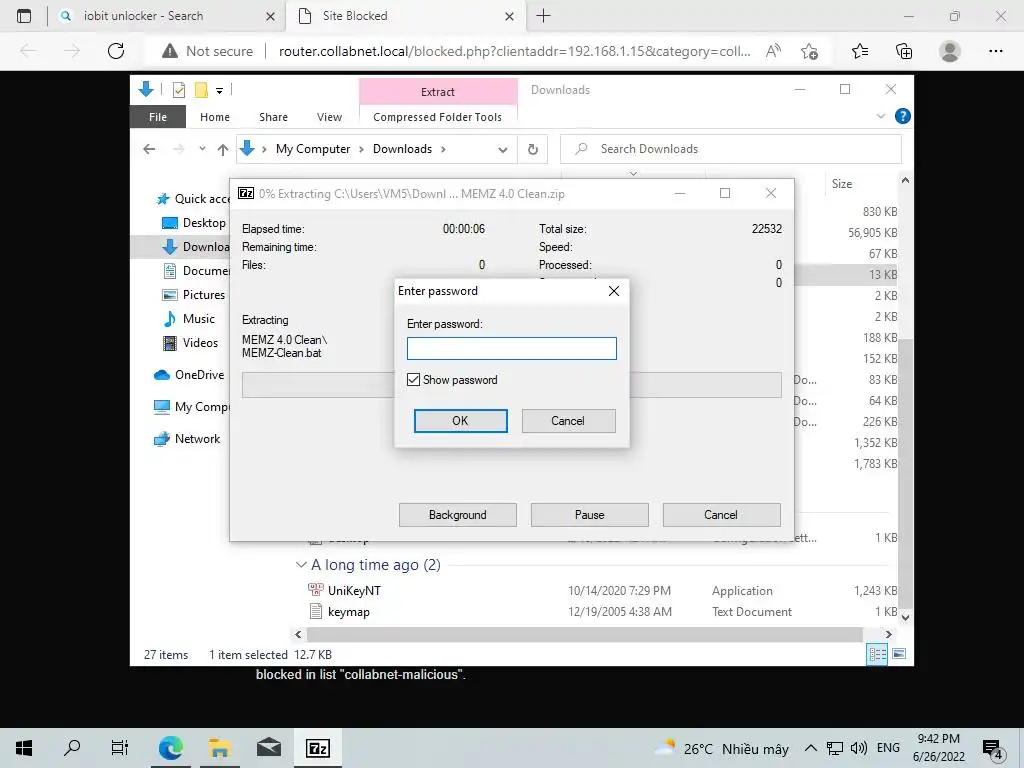The width and height of the screenshot is (1024, 768).
Task: Open taskbar Search magnifier
Action: tap(72, 748)
